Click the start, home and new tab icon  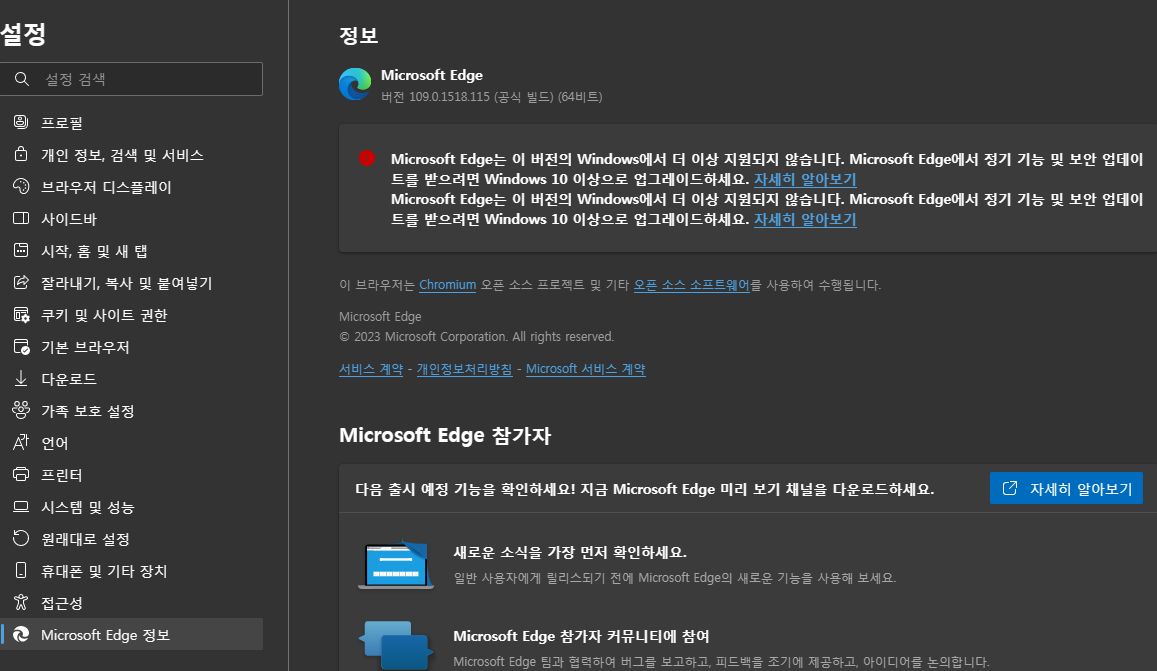pos(21,250)
